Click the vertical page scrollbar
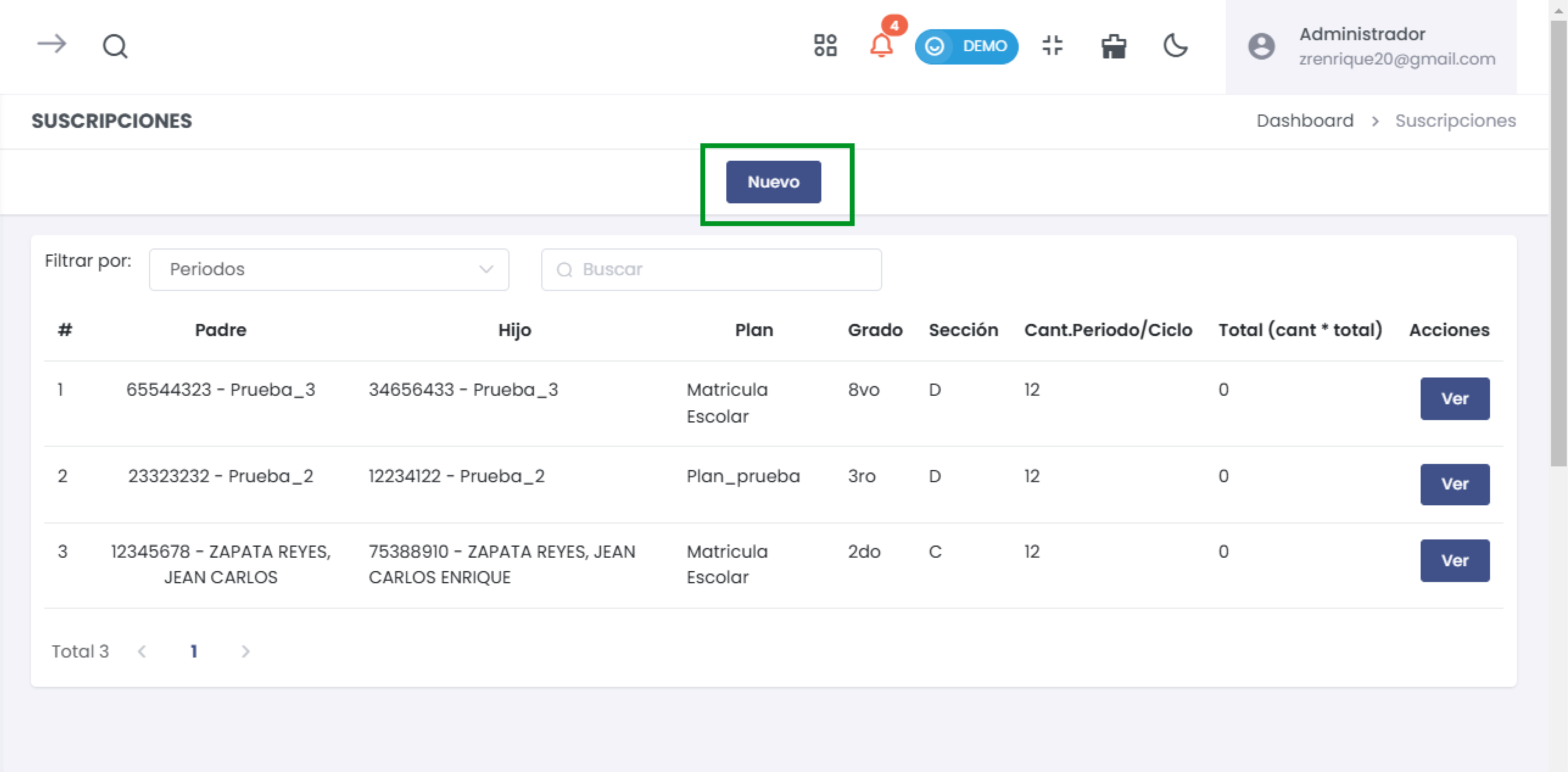This screenshot has width=1568, height=772. (1558, 244)
